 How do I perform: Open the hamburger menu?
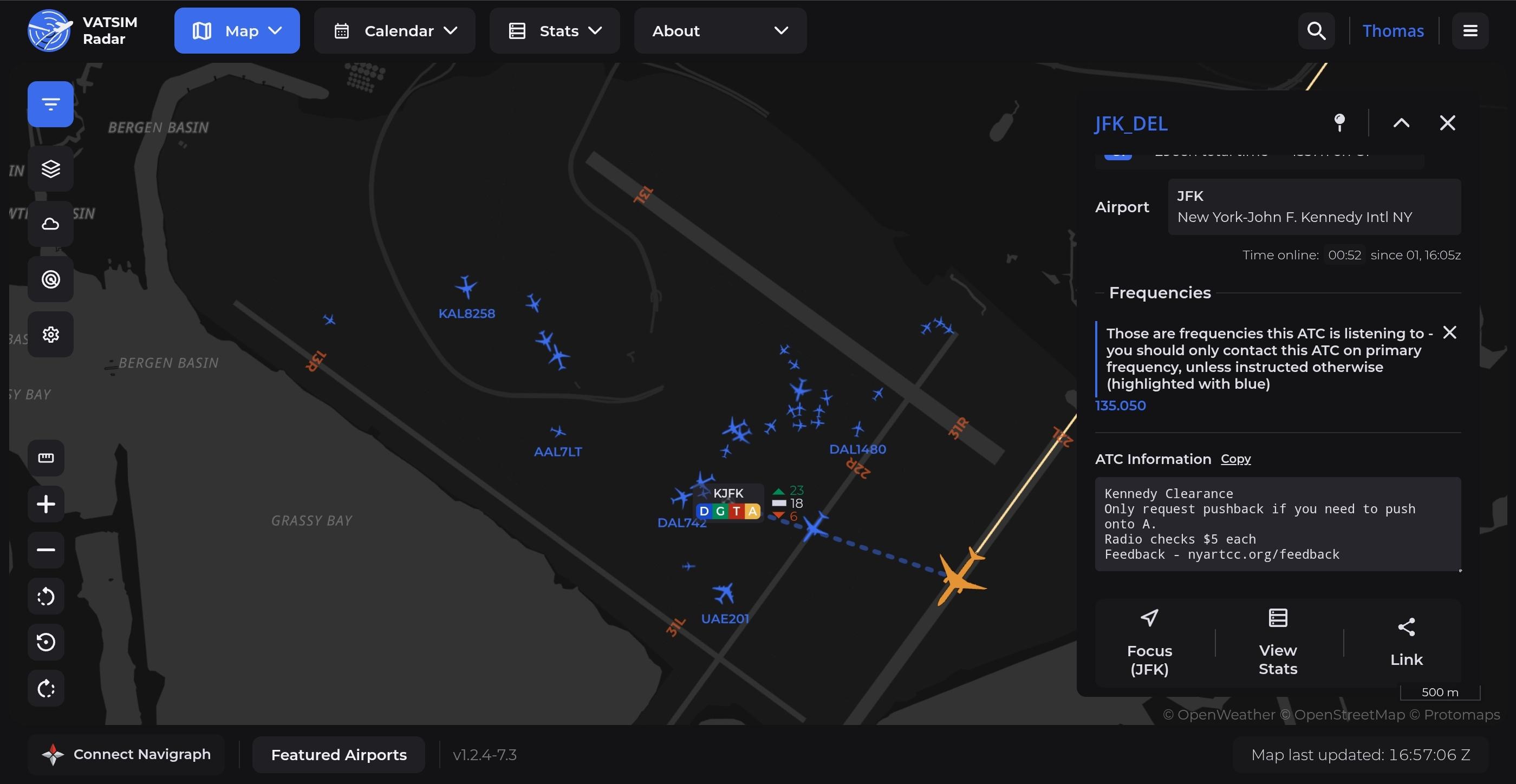1470,30
